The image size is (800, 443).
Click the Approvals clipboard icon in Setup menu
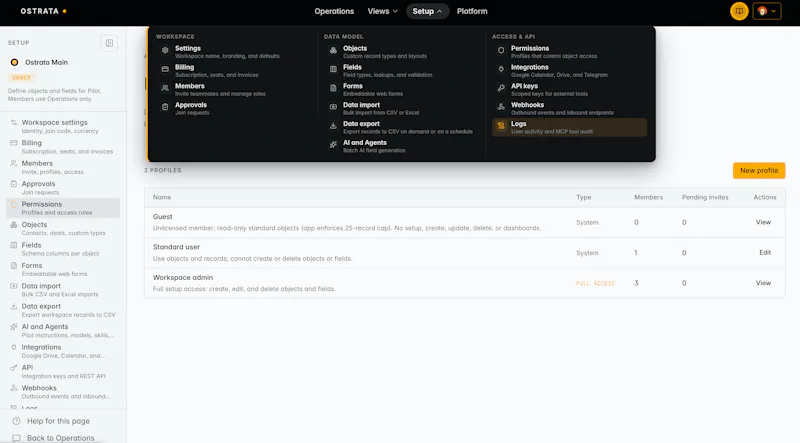[165, 107]
